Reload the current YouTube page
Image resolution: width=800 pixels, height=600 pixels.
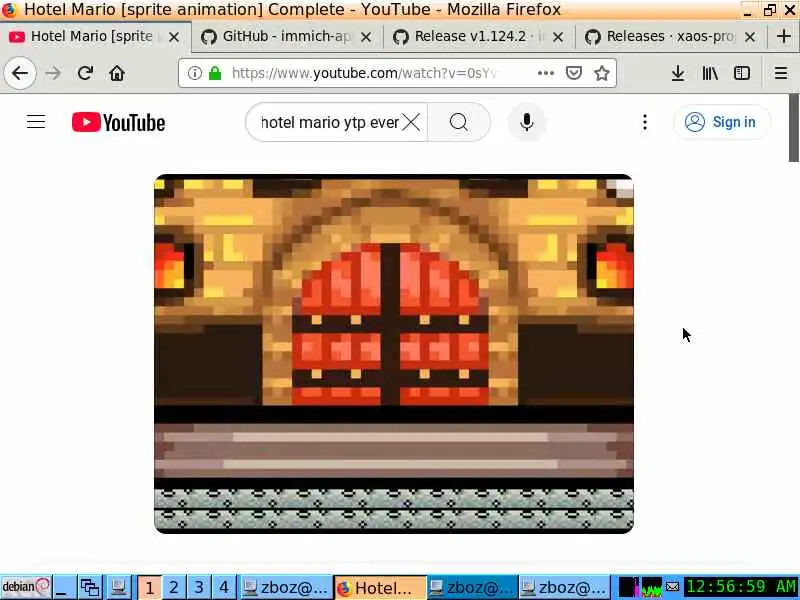85,73
